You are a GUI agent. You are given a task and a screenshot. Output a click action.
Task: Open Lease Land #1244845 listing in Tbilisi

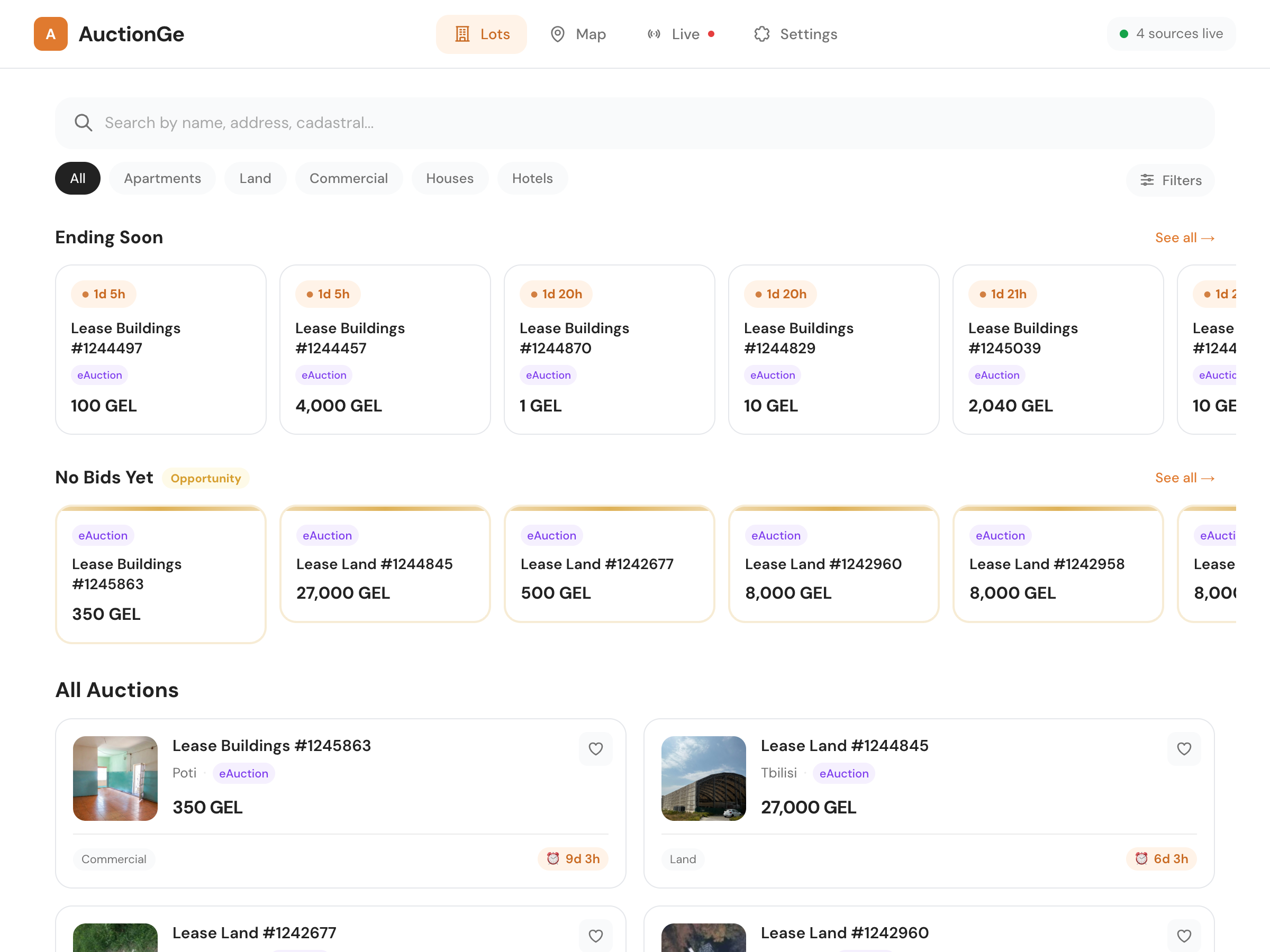pyautogui.click(x=844, y=745)
